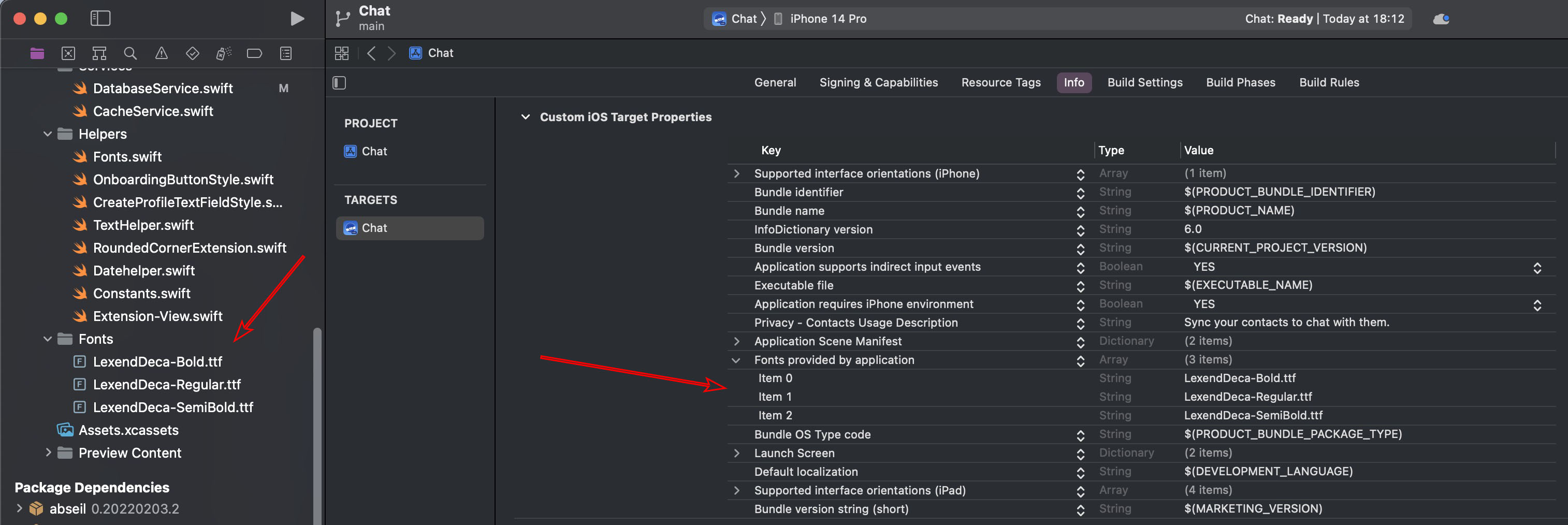Collapse the Helpers folder
The height and width of the screenshot is (525, 1568).
(x=48, y=134)
